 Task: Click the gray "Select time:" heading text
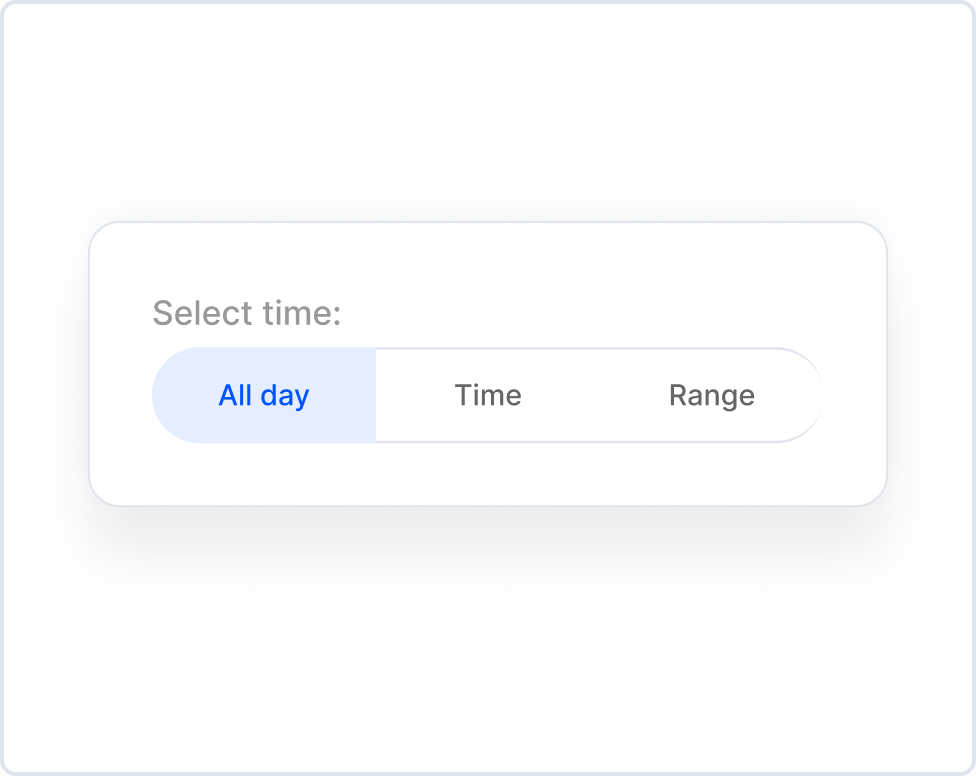click(x=247, y=313)
